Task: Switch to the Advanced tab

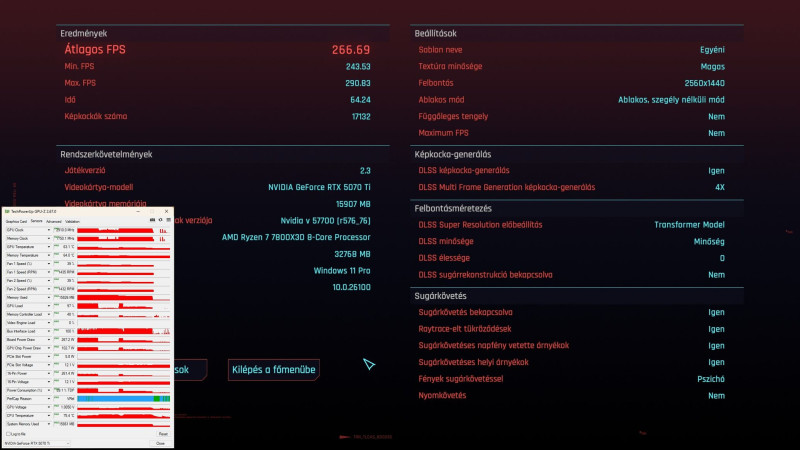Action: (x=54, y=221)
